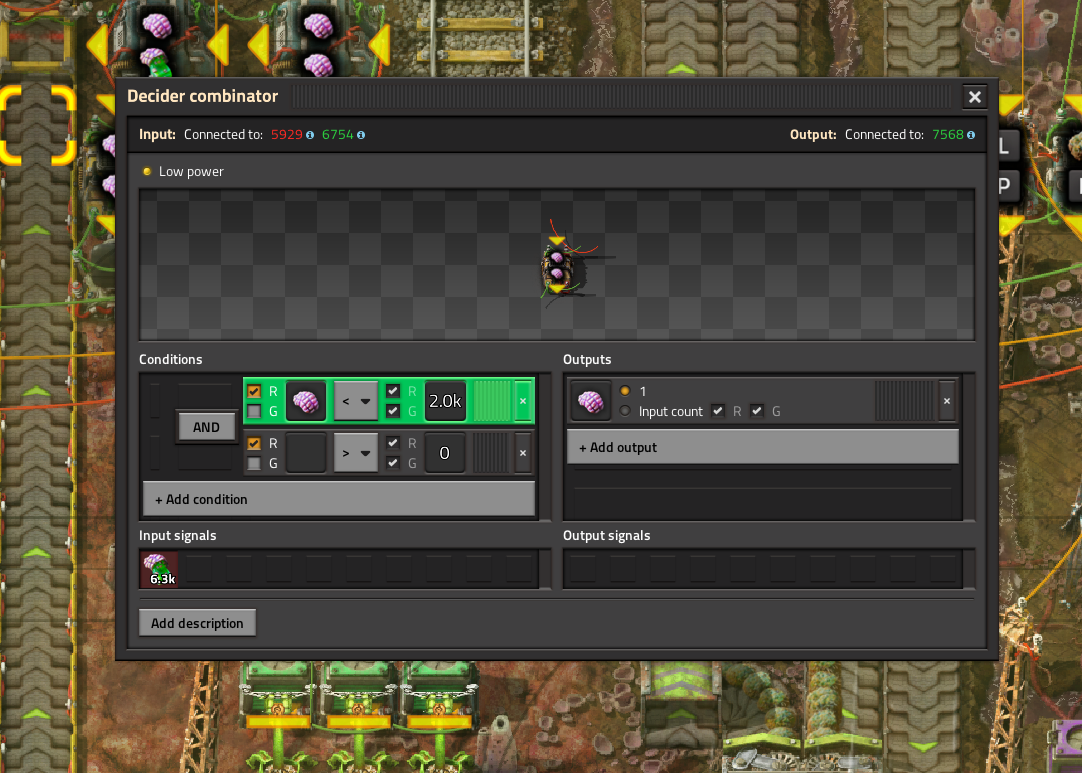Inspect the 6.3k input signal slot
The height and width of the screenshot is (773, 1082).
(159, 569)
